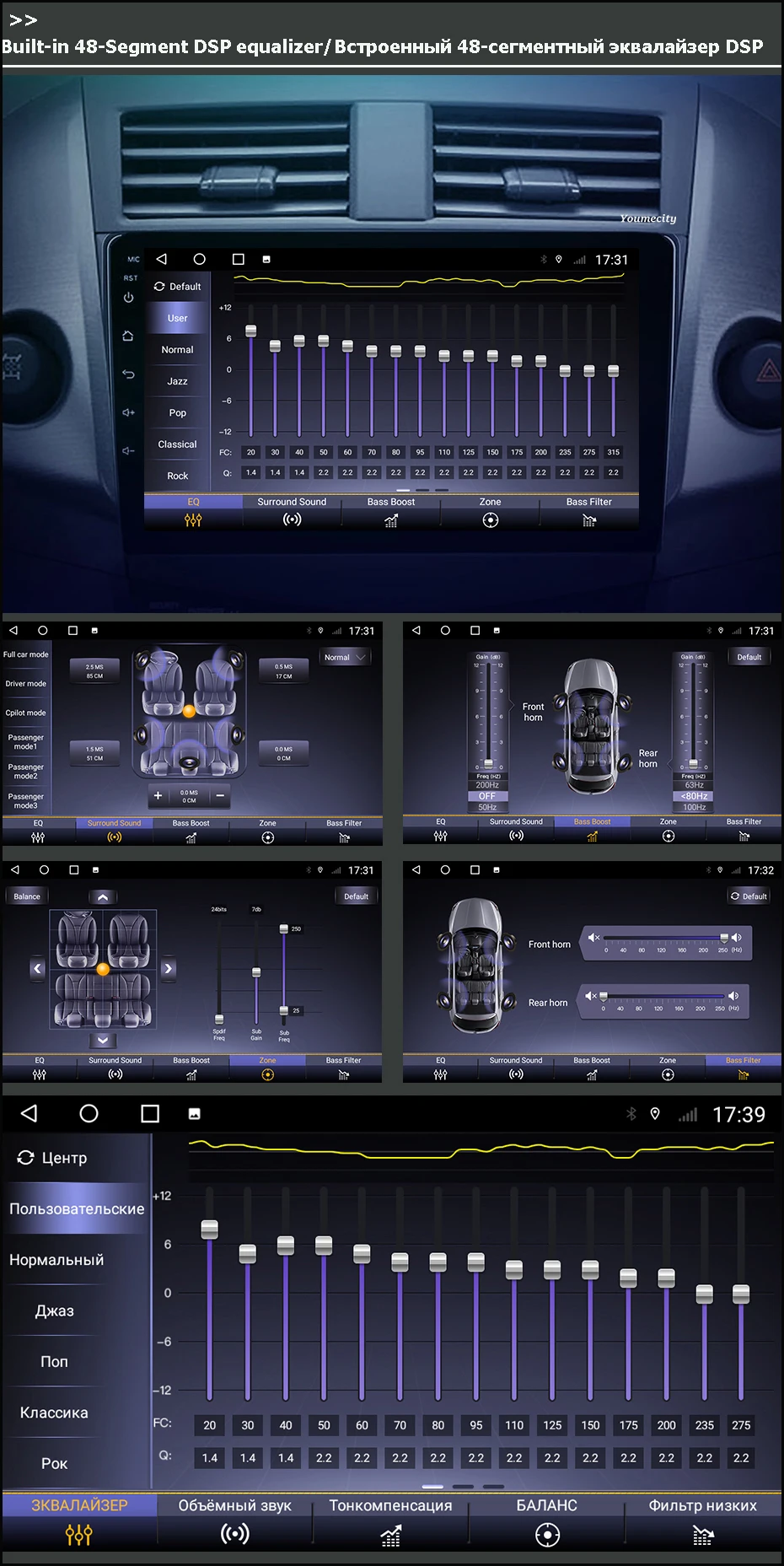Click the ЭКВАЛАЙЗЕР sliders icon at the bottom

click(79, 1535)
